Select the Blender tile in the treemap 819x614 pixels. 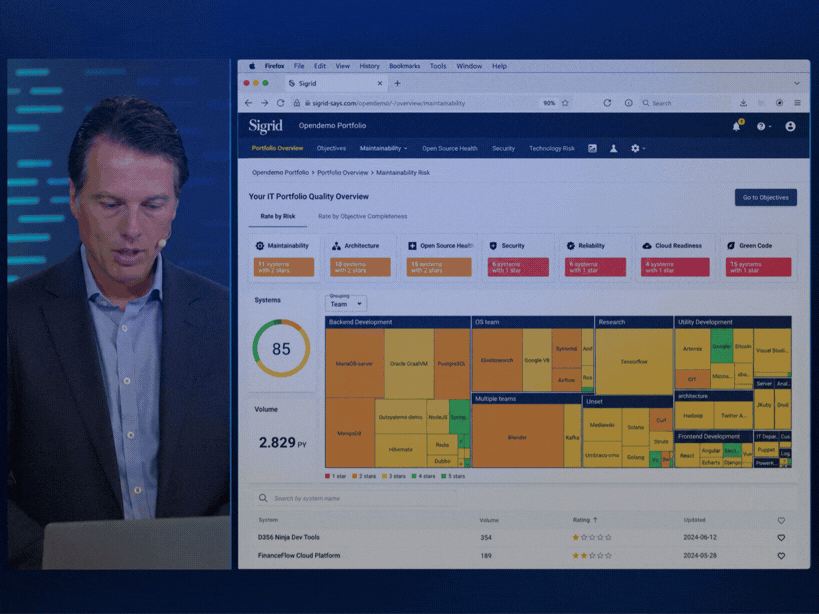click(517, 436)
